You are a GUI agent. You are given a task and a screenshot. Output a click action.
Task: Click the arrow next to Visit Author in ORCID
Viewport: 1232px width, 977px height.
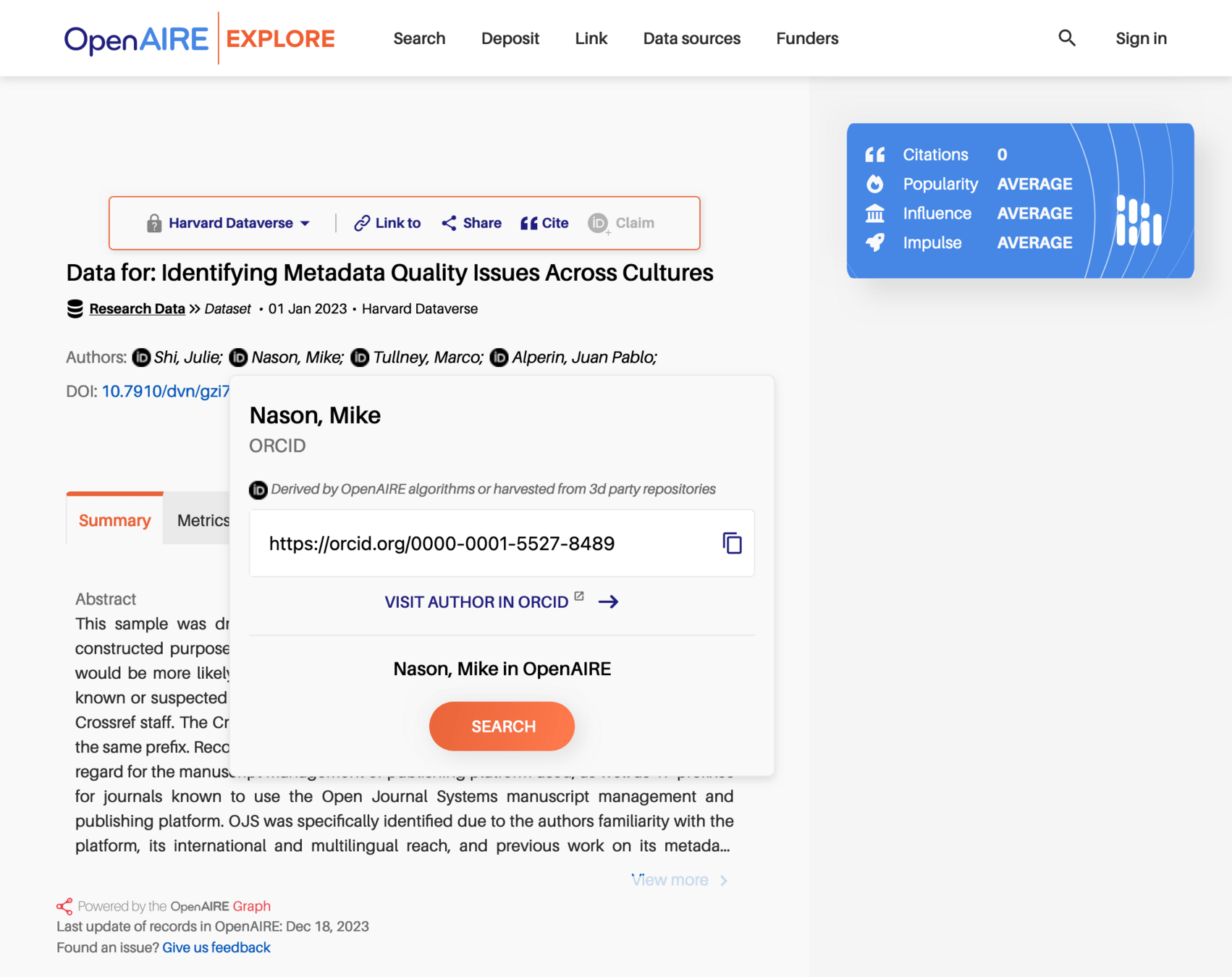[x=608, y=602]
